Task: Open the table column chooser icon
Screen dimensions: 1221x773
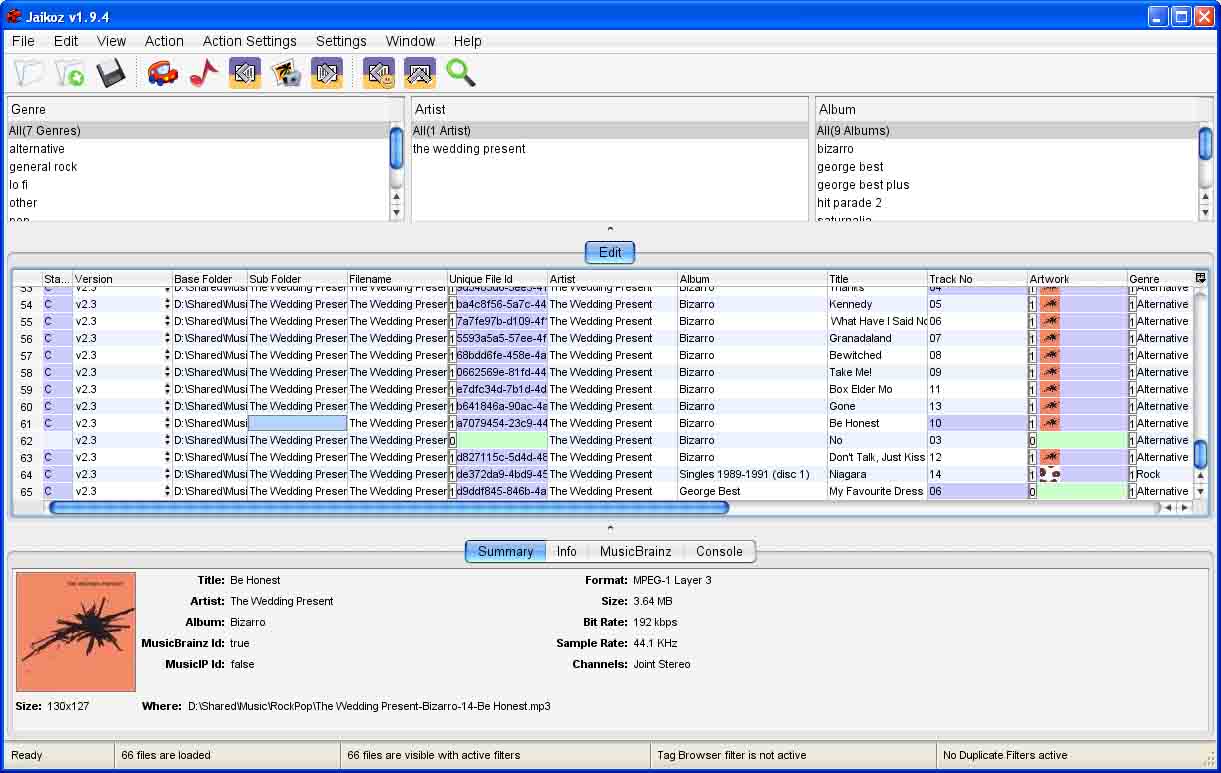Action: pyautogui.click(x=1200, y=278)
